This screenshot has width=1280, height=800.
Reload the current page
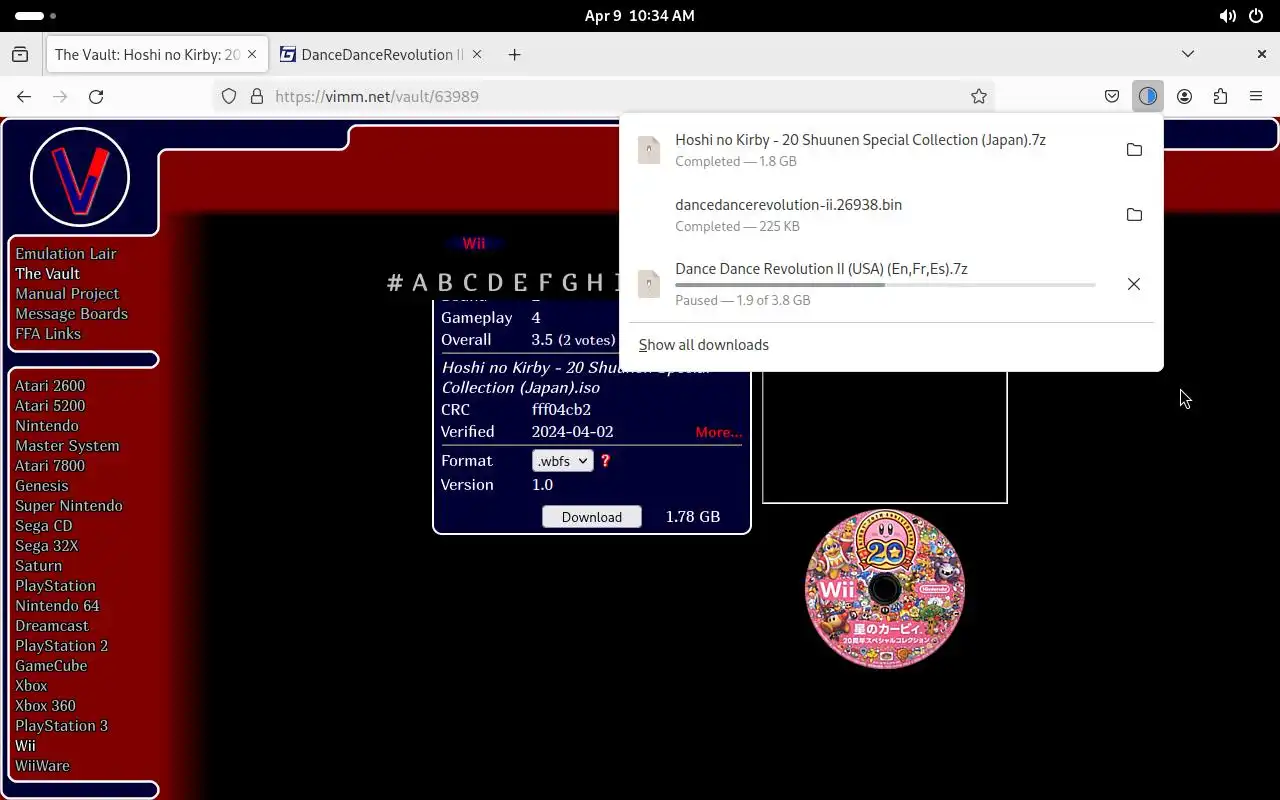click(x=96, y=96)
